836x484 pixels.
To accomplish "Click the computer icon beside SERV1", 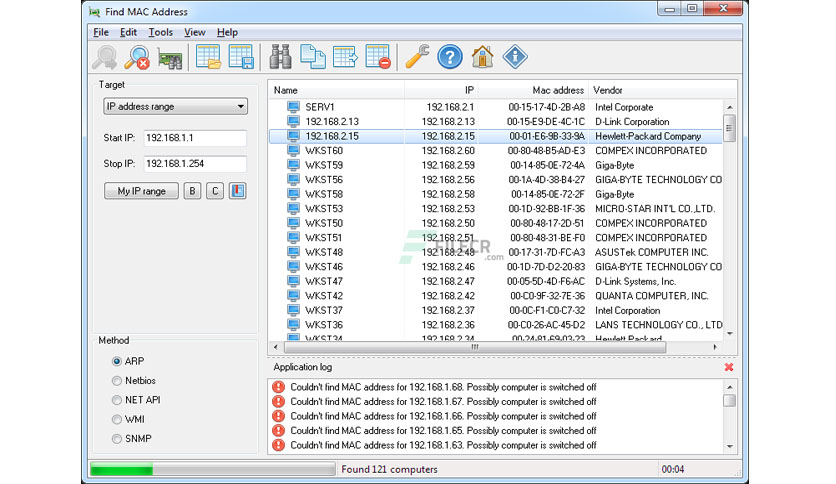I will 293,107.
